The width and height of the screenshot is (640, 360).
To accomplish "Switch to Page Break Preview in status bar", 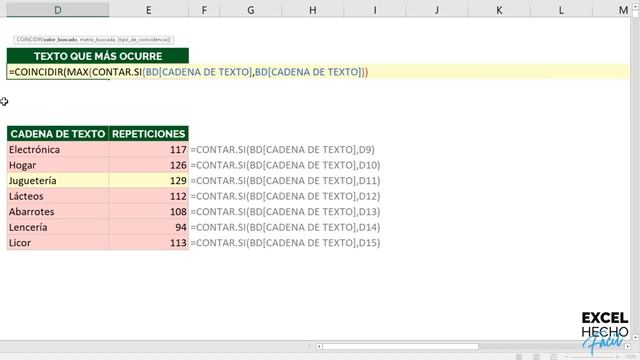I will tap(553, 357).
